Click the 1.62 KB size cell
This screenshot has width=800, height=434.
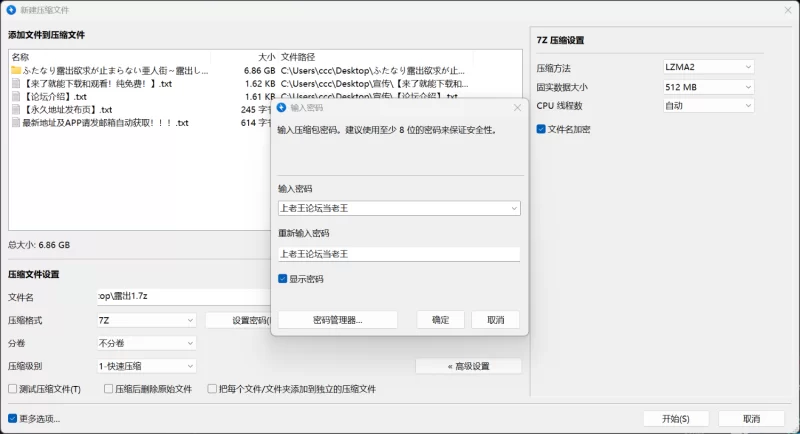coord(260,84)
